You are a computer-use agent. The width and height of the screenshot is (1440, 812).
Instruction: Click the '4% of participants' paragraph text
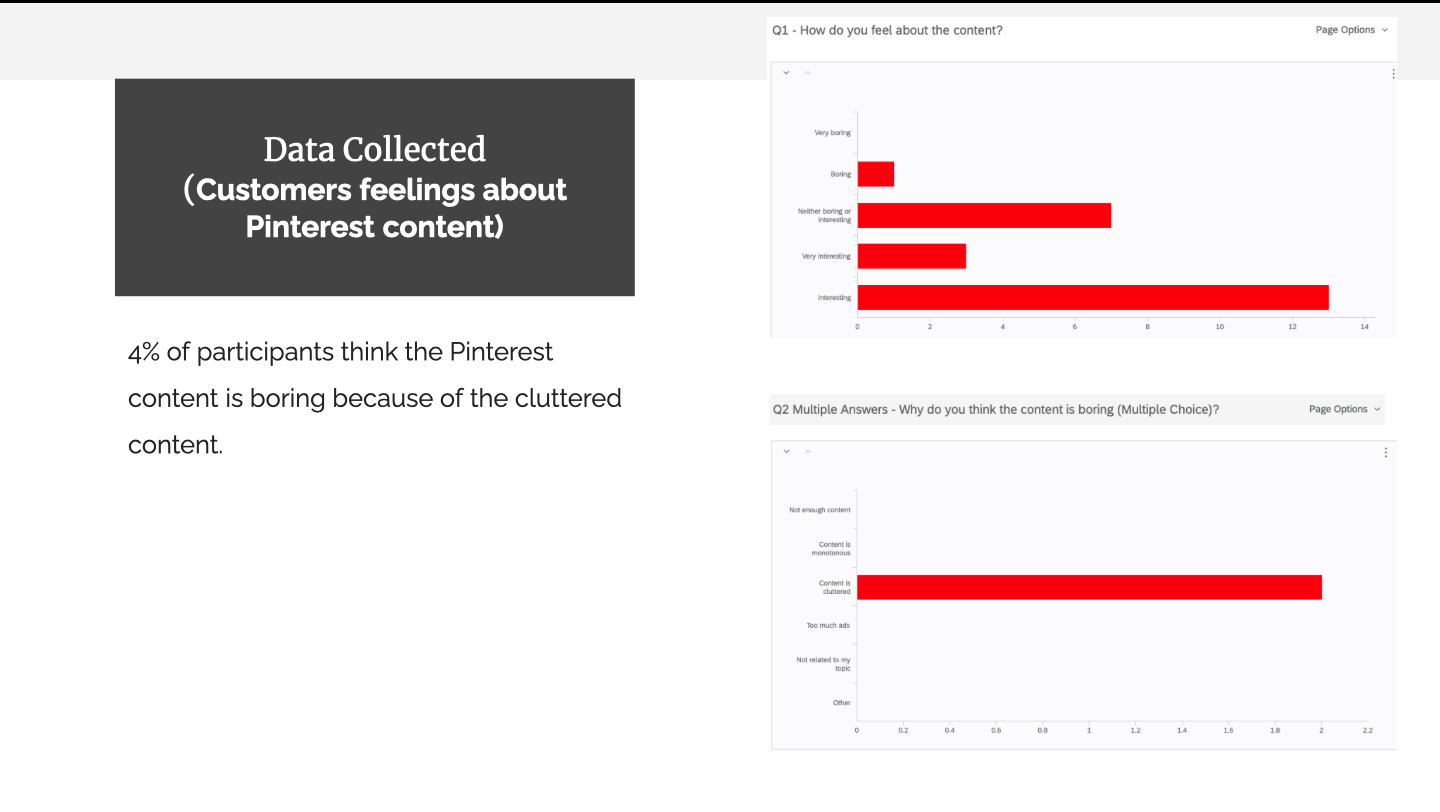(x=375, y=398)
